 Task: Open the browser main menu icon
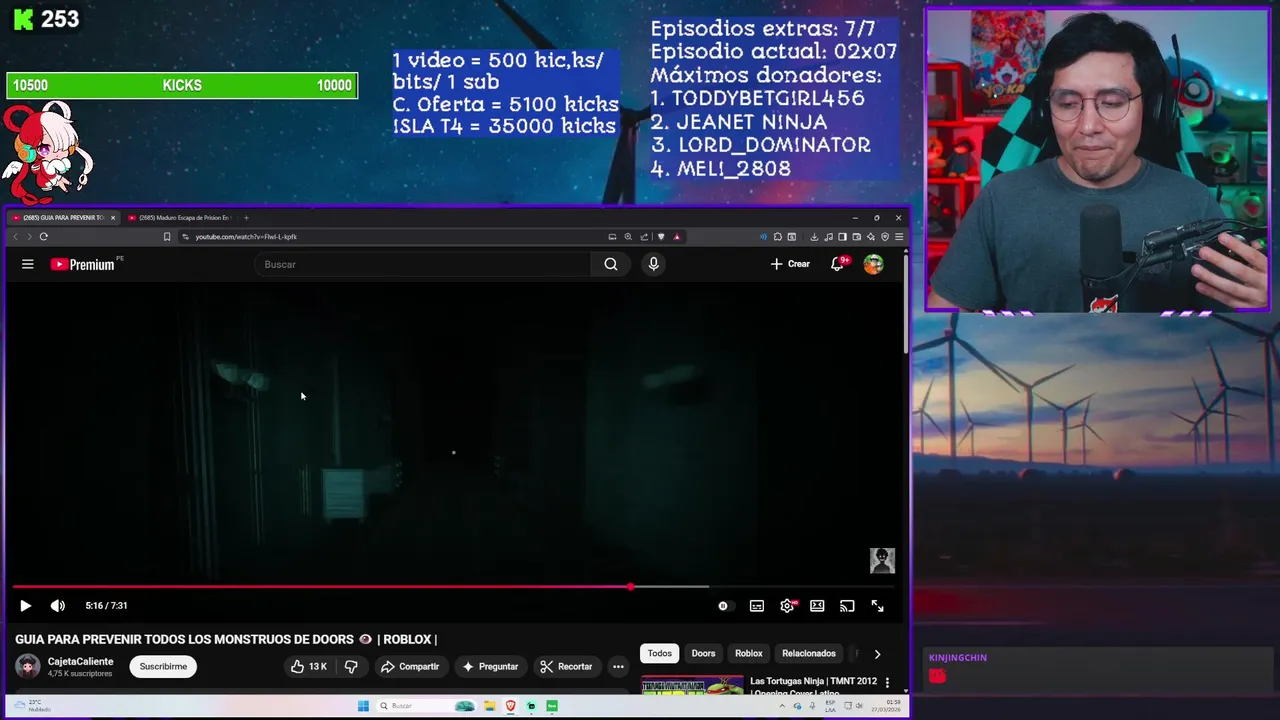coord(899,237)
